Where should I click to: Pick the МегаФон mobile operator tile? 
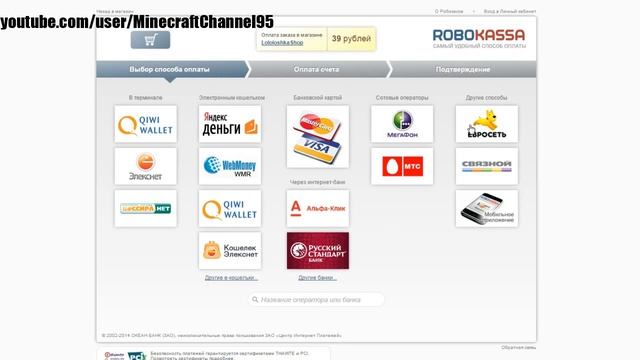pyautogui.click(x=402, y=124)
